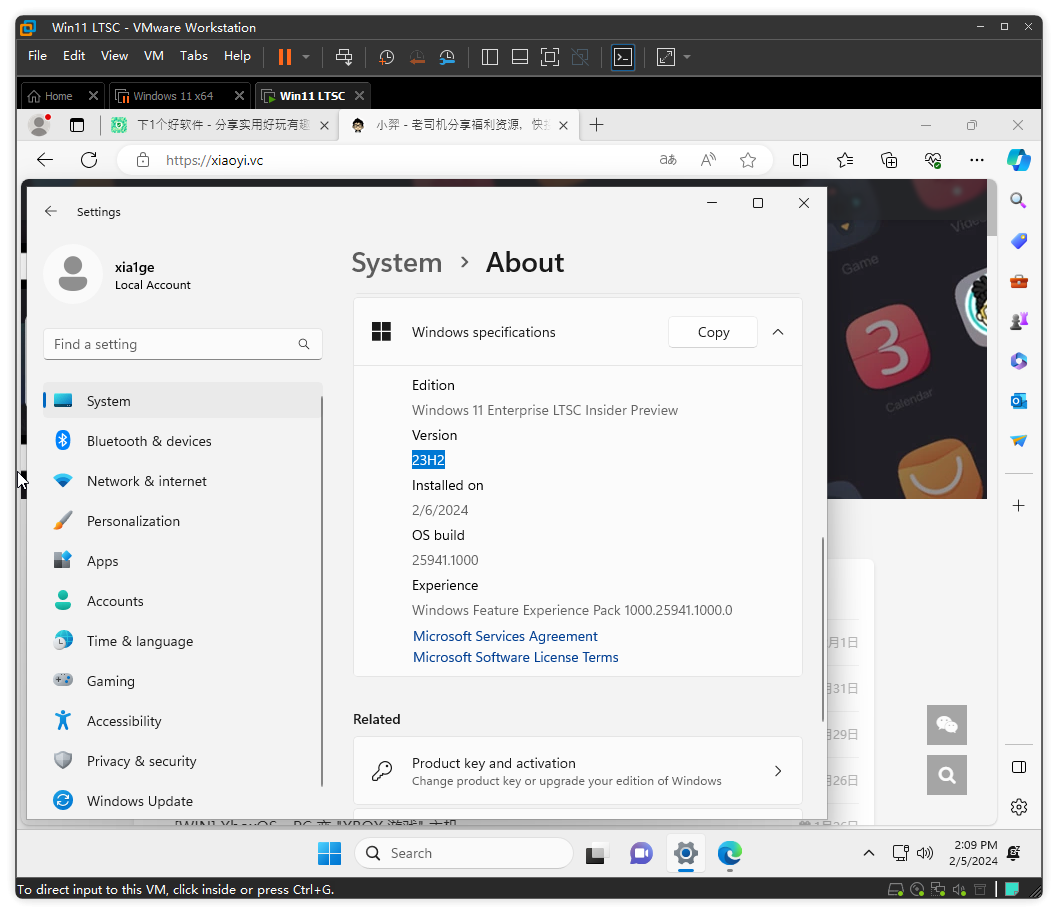Show hidden system tray icons chevron
This screenshot has height=914, width=1058.
click(869, 853)
